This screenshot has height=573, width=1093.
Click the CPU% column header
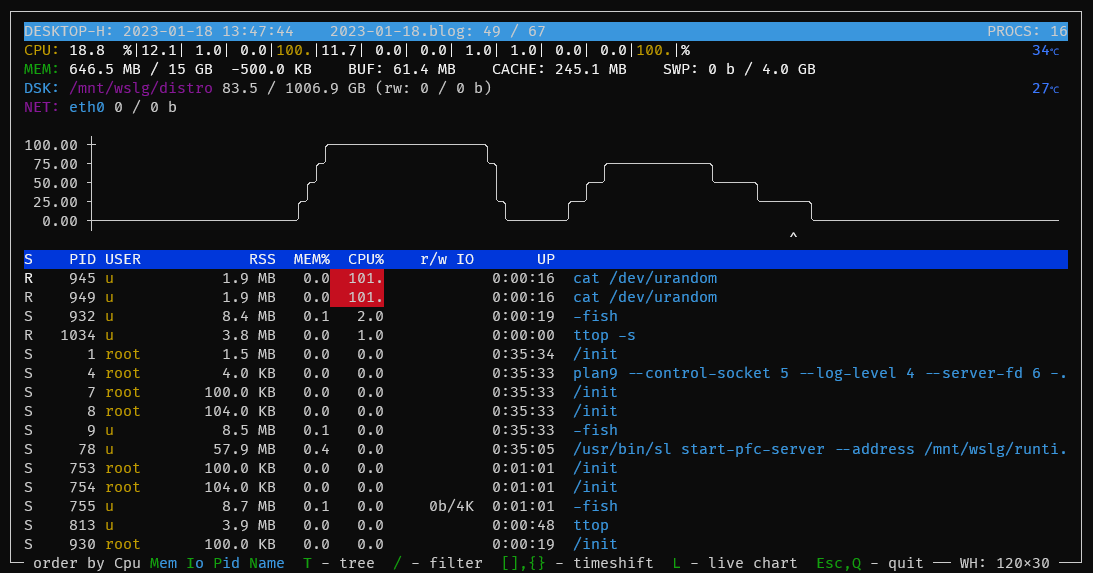pos(366,259)
